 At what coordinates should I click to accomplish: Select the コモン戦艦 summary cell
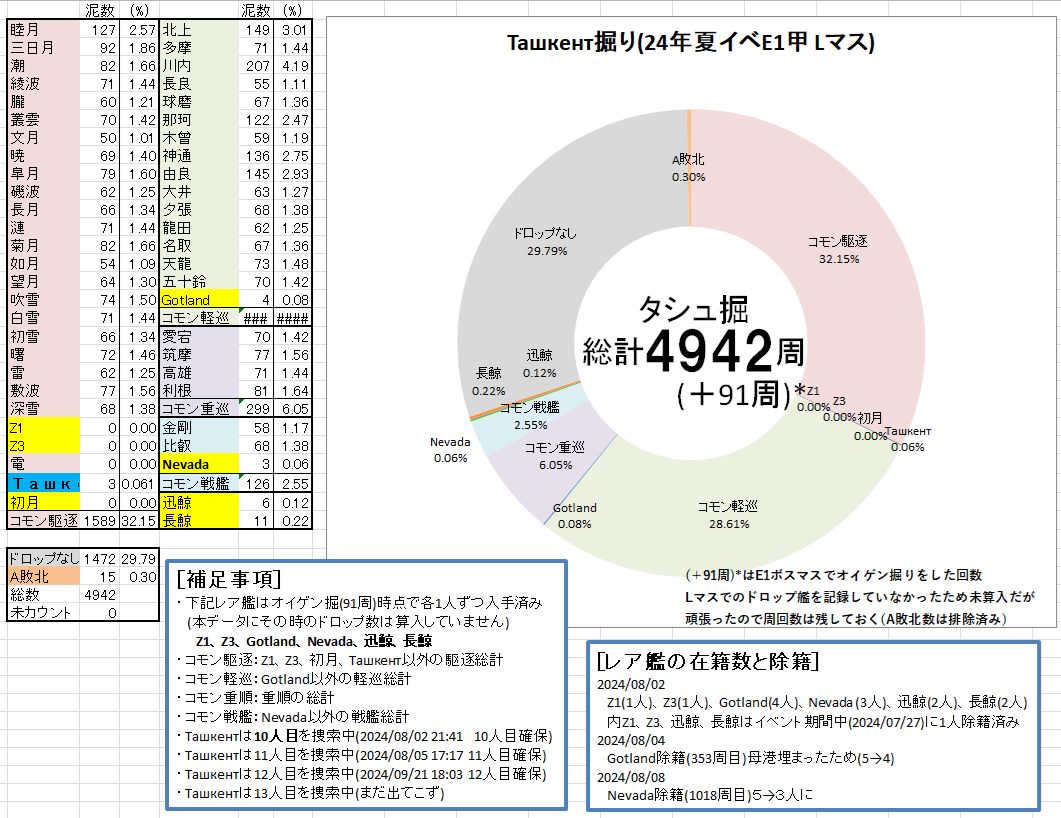click(199, 483)
